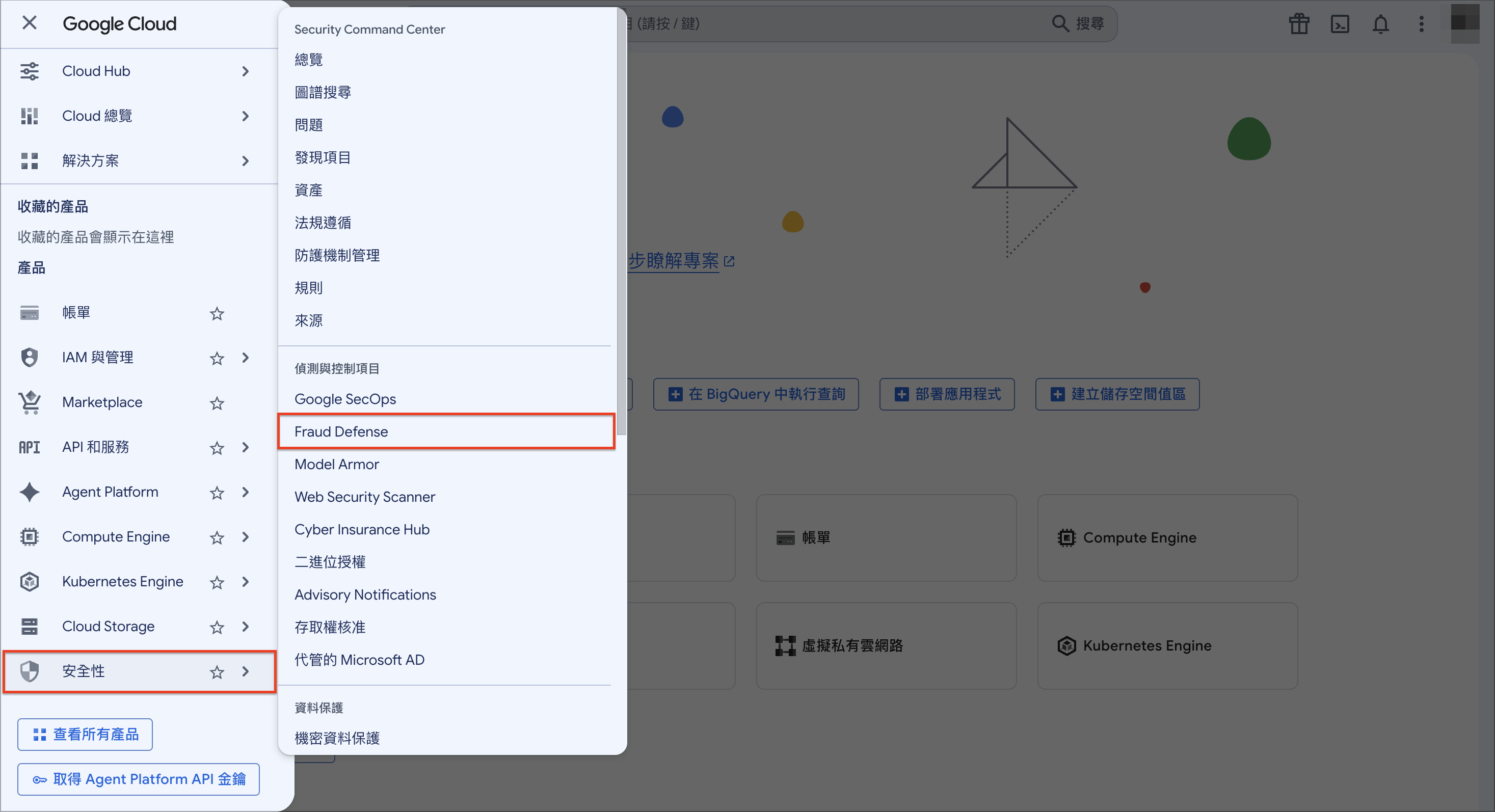
Task: Click the Cloud Storage icon in sidebar
Action: click(29, 627)
